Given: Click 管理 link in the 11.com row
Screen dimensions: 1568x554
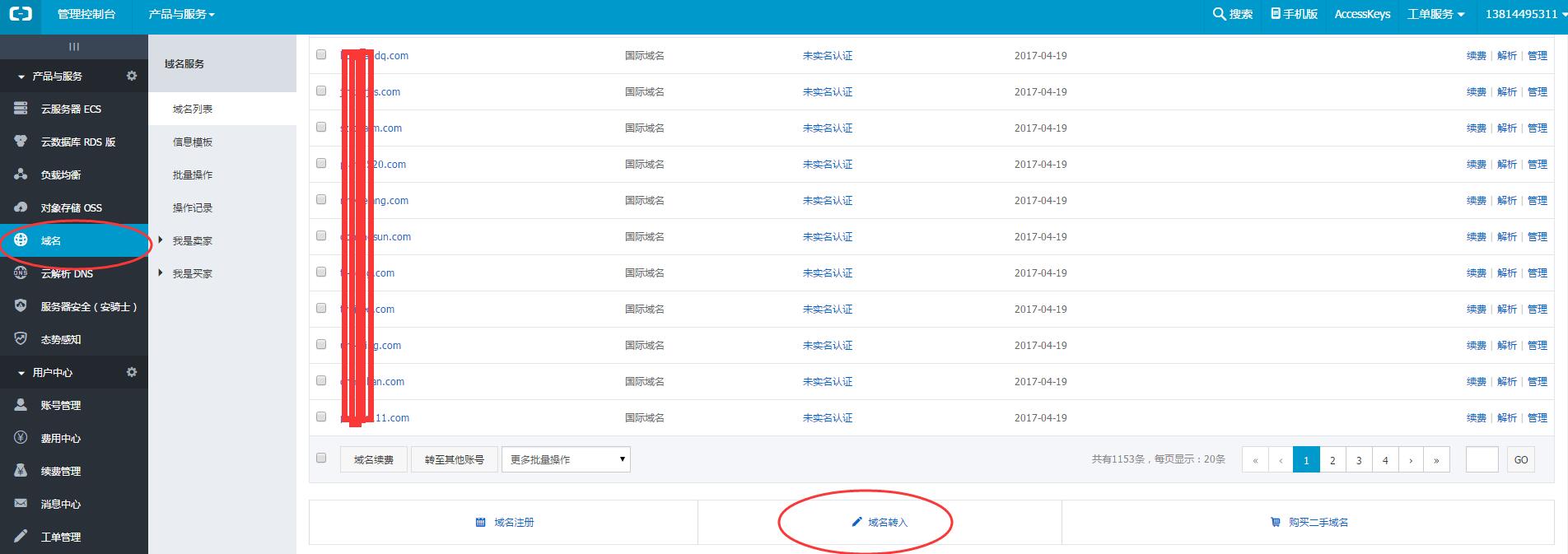Looking at the screenshot, I should pos(1538,417).
